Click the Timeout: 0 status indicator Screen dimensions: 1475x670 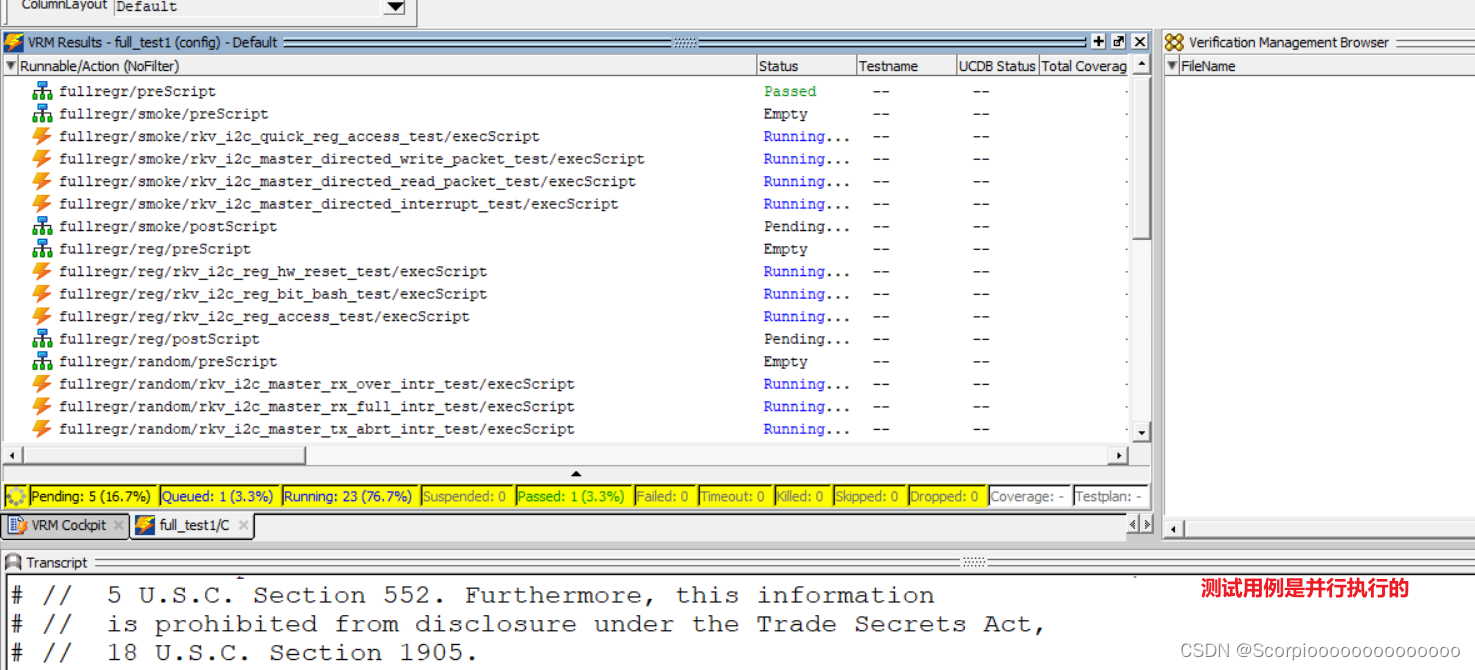tap(734, 496)
